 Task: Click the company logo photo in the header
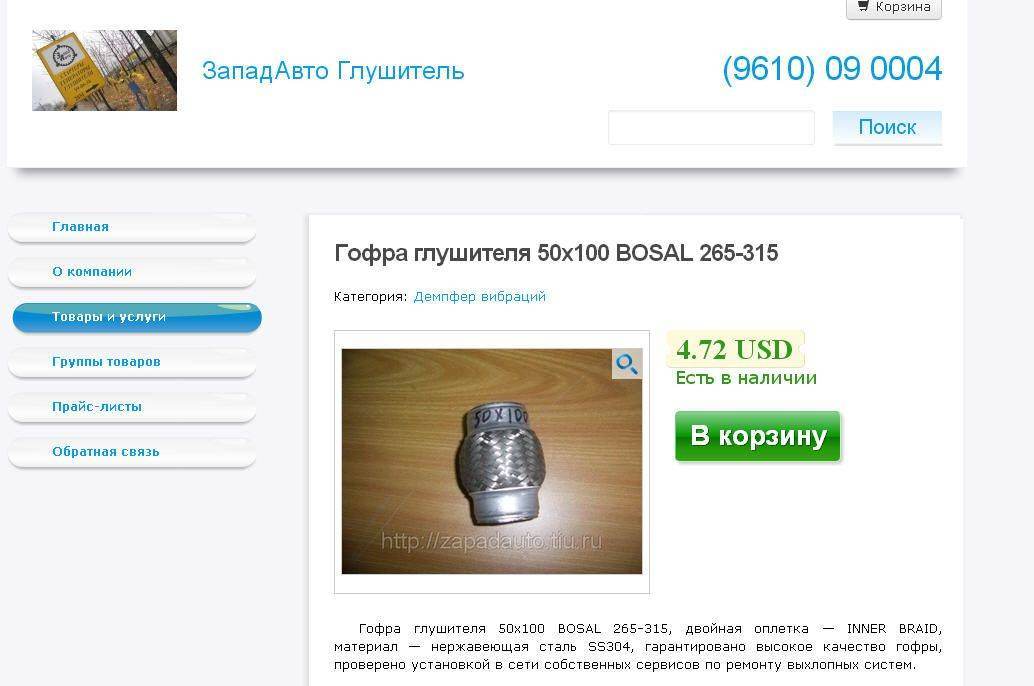104,70
